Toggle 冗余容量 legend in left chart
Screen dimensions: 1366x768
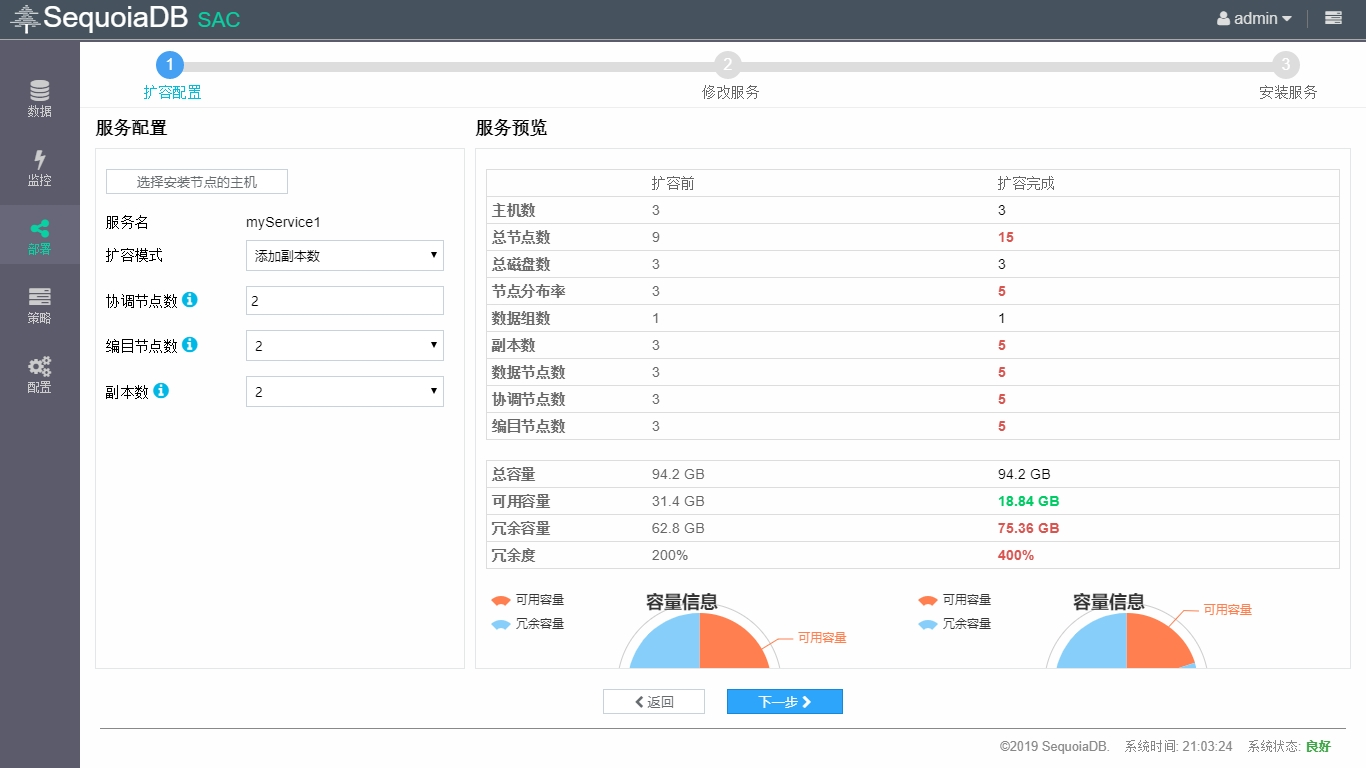(x=528, y=624)
